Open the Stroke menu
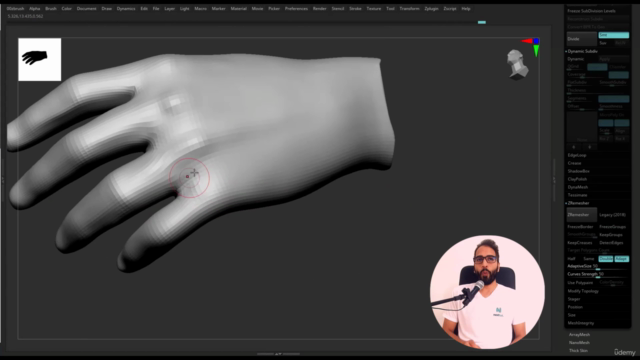The height and width of the screenshot is (360, 640). [x=355, y=9]
